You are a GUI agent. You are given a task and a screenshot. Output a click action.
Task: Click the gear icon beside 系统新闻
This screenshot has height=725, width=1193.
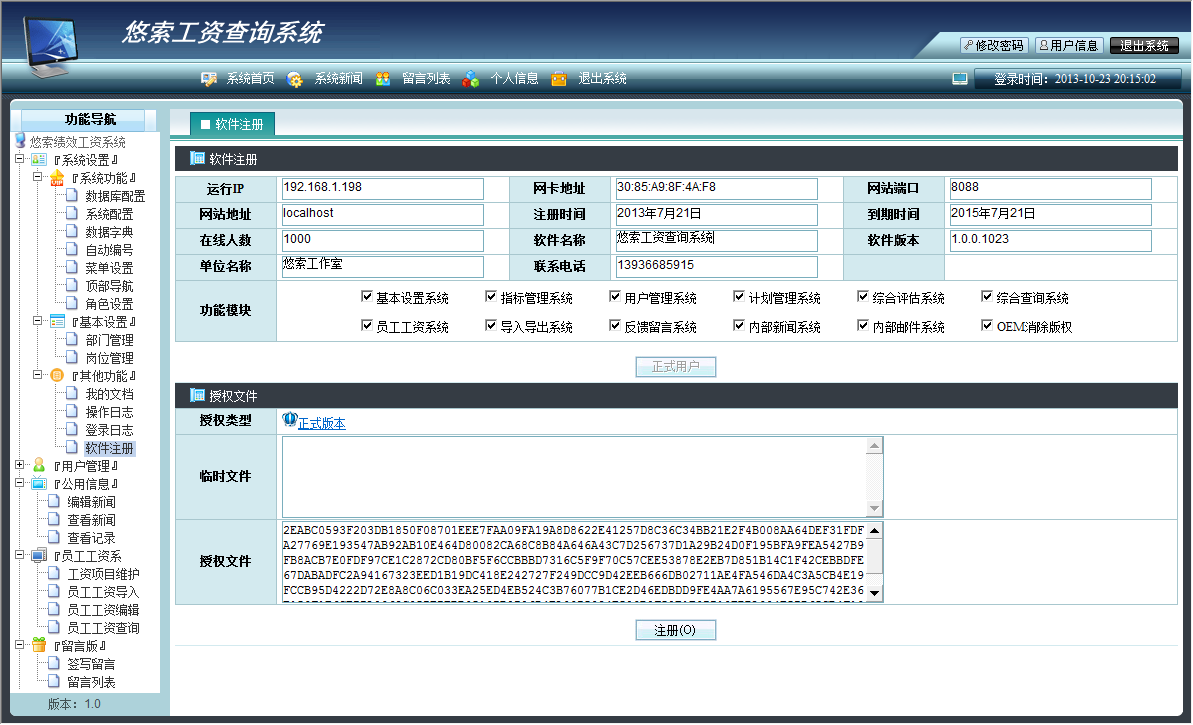tap(294, 79)
